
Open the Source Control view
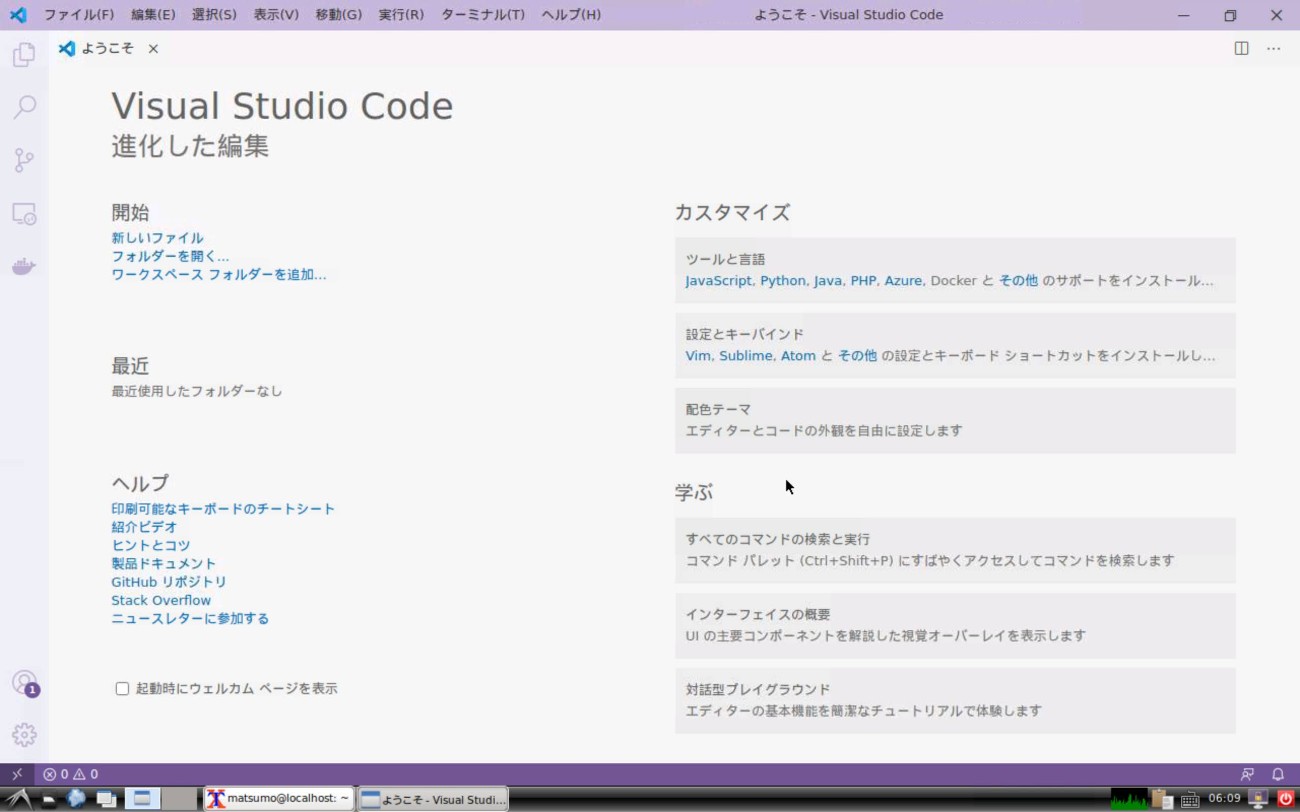(x=24, y=160)
